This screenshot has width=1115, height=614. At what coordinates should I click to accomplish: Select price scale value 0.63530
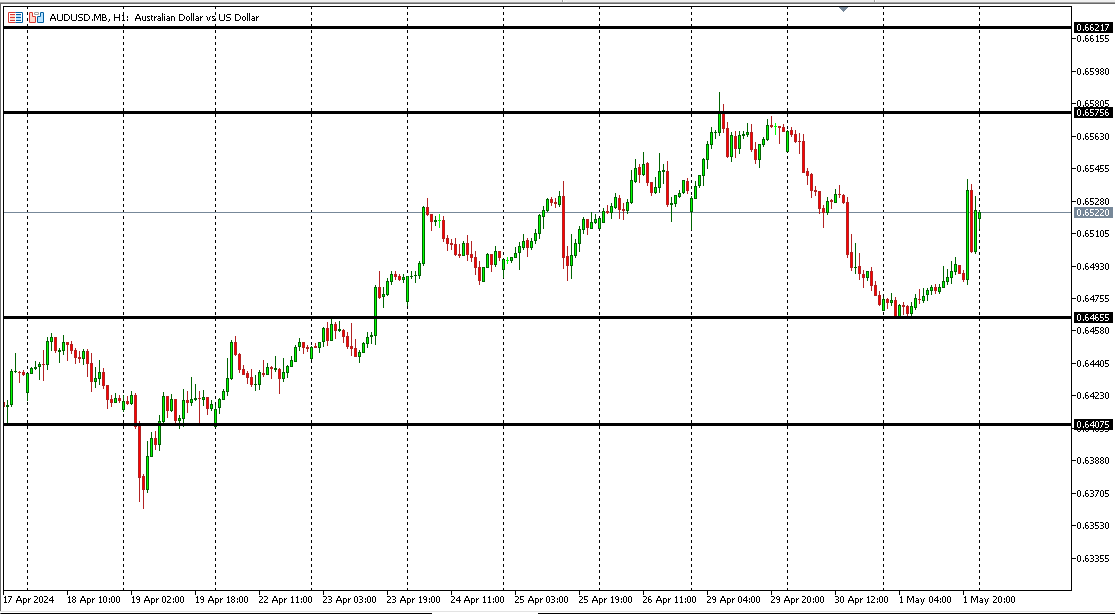pyautogui.click(x=1094, y=526)
